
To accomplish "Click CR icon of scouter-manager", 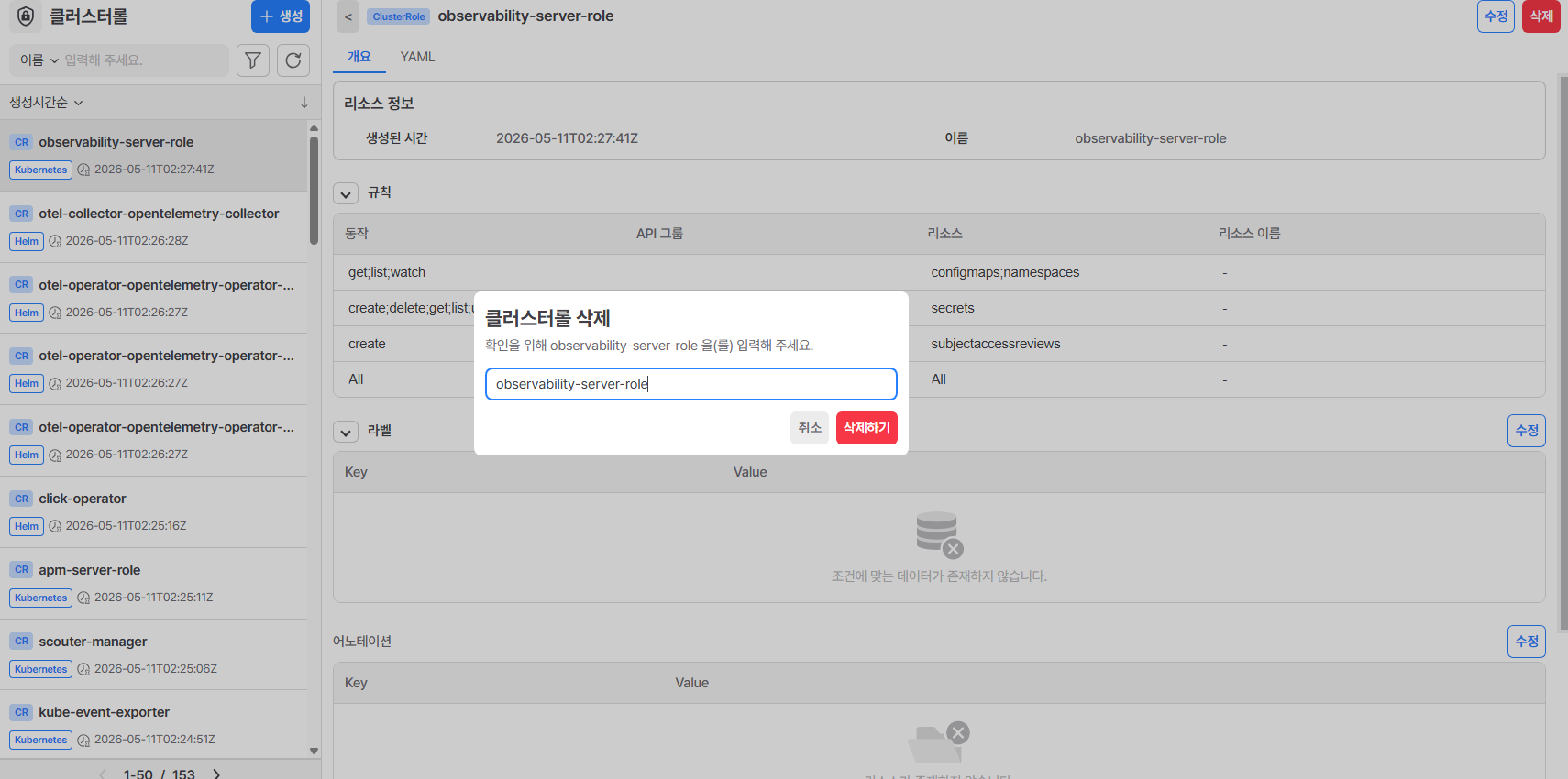I will tap(22, 642).
